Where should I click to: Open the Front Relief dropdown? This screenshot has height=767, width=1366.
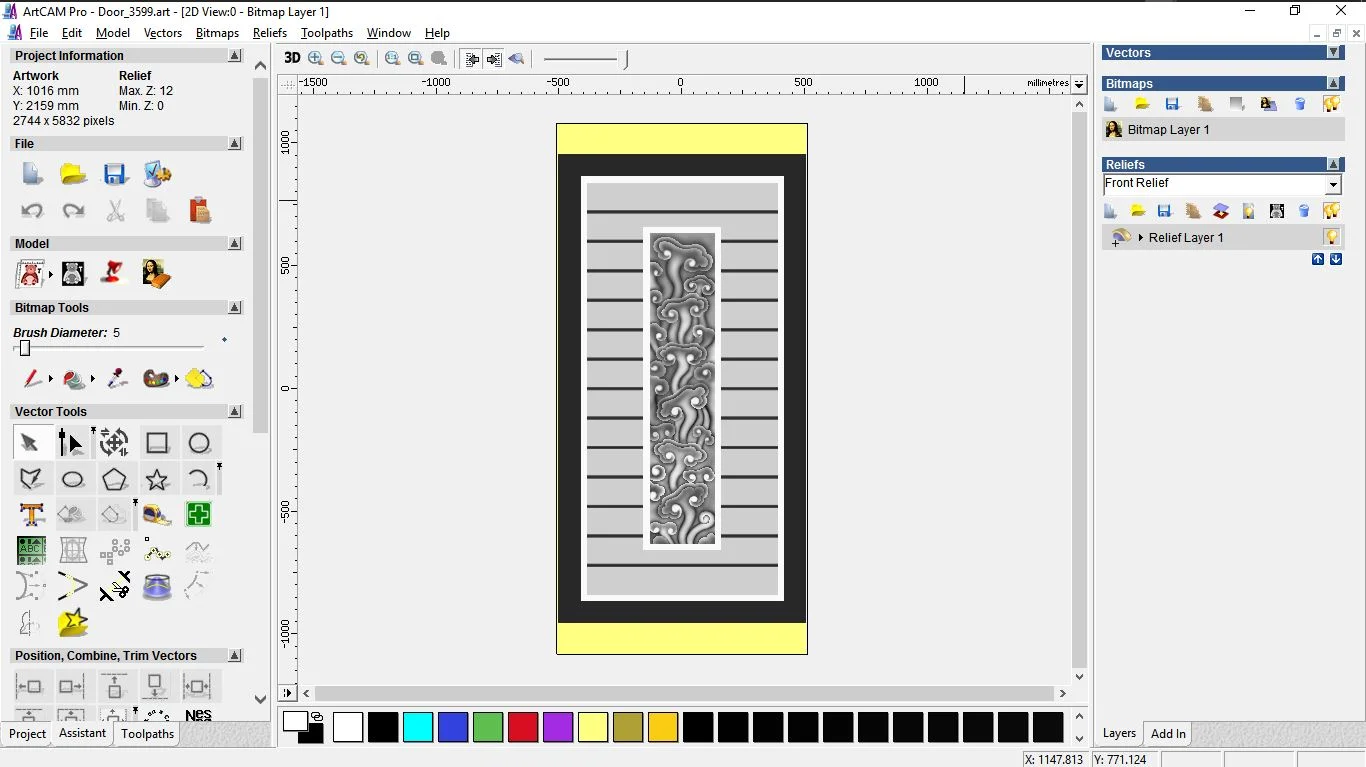pyautogui.click(x=1334, y=184)
